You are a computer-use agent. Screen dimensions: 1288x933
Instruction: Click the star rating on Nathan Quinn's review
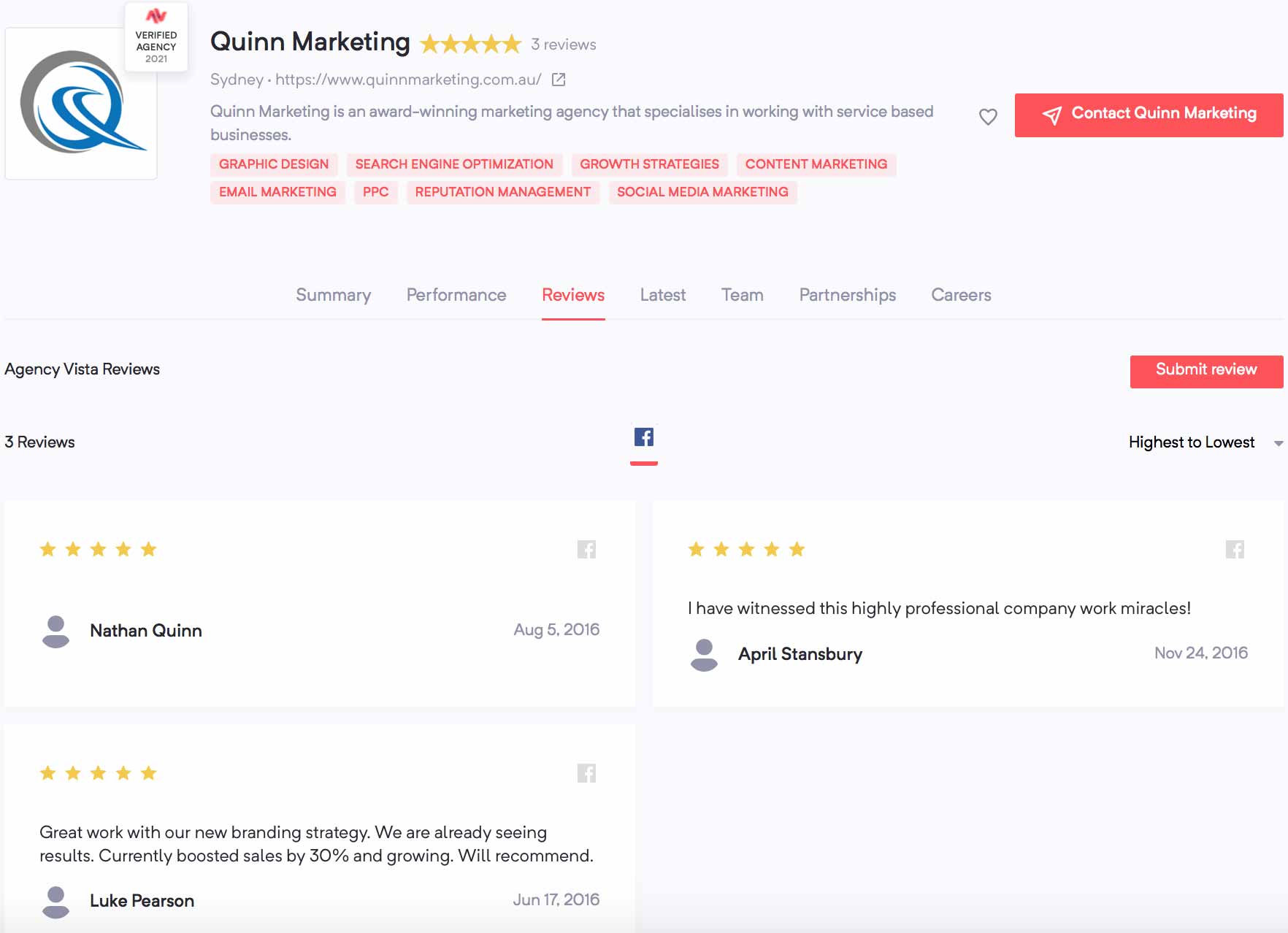pyautogui.click(x=99, y=549)
